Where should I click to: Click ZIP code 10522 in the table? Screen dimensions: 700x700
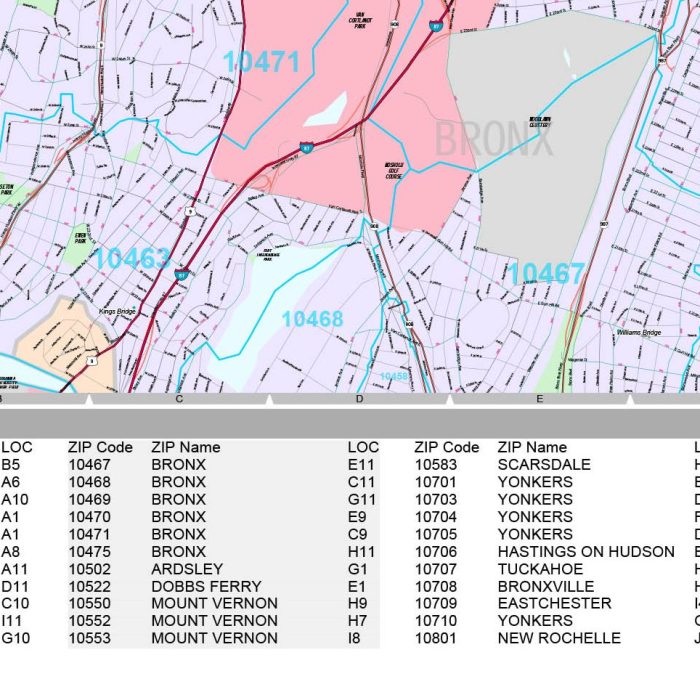point(89,587)
